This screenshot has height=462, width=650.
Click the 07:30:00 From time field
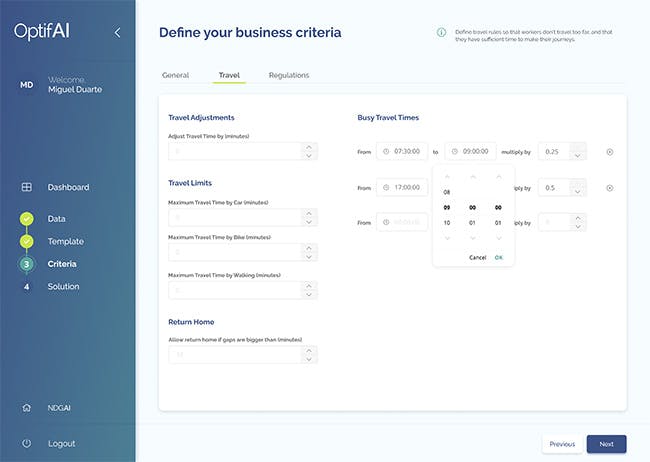[402, 151]
